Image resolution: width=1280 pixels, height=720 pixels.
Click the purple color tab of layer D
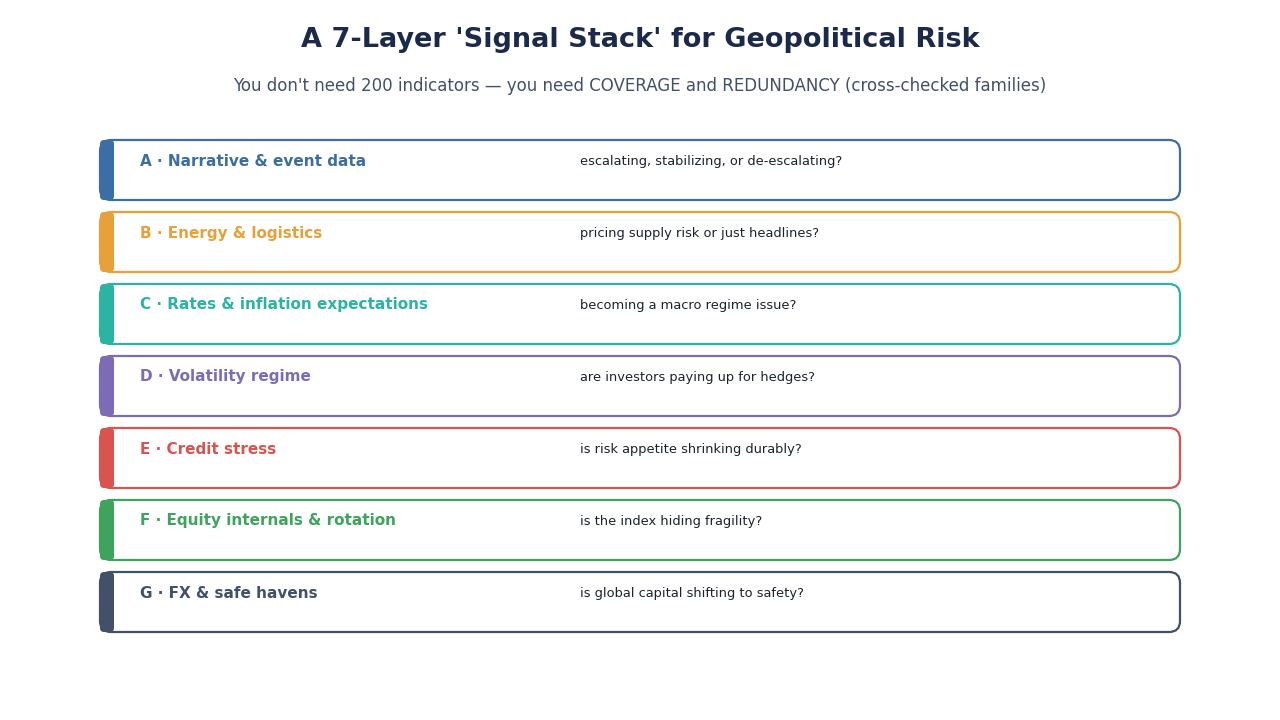pyautogui.click(x=107, y=386)
